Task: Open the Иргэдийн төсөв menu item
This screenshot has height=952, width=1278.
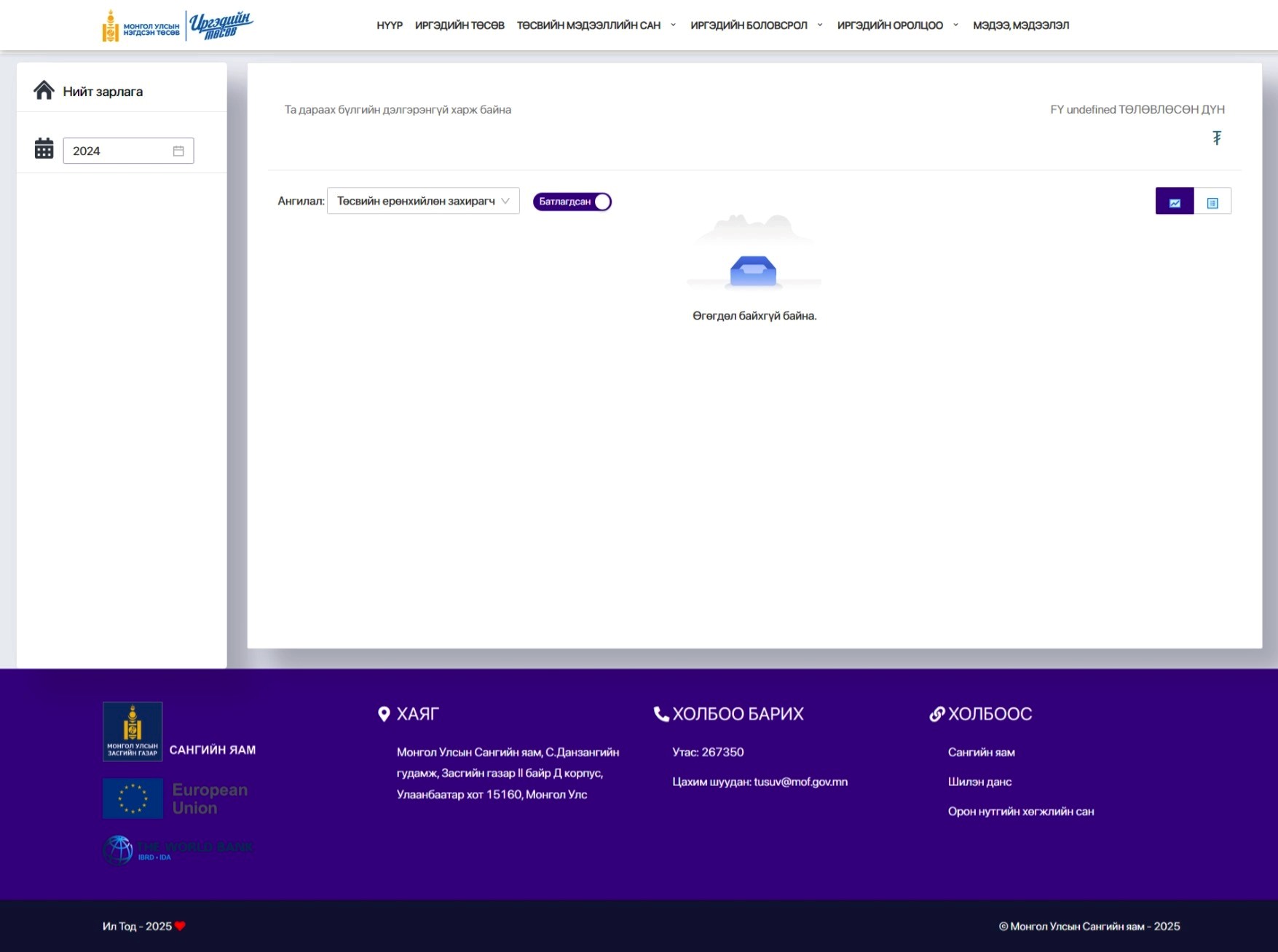Action: tap(459, 25)
